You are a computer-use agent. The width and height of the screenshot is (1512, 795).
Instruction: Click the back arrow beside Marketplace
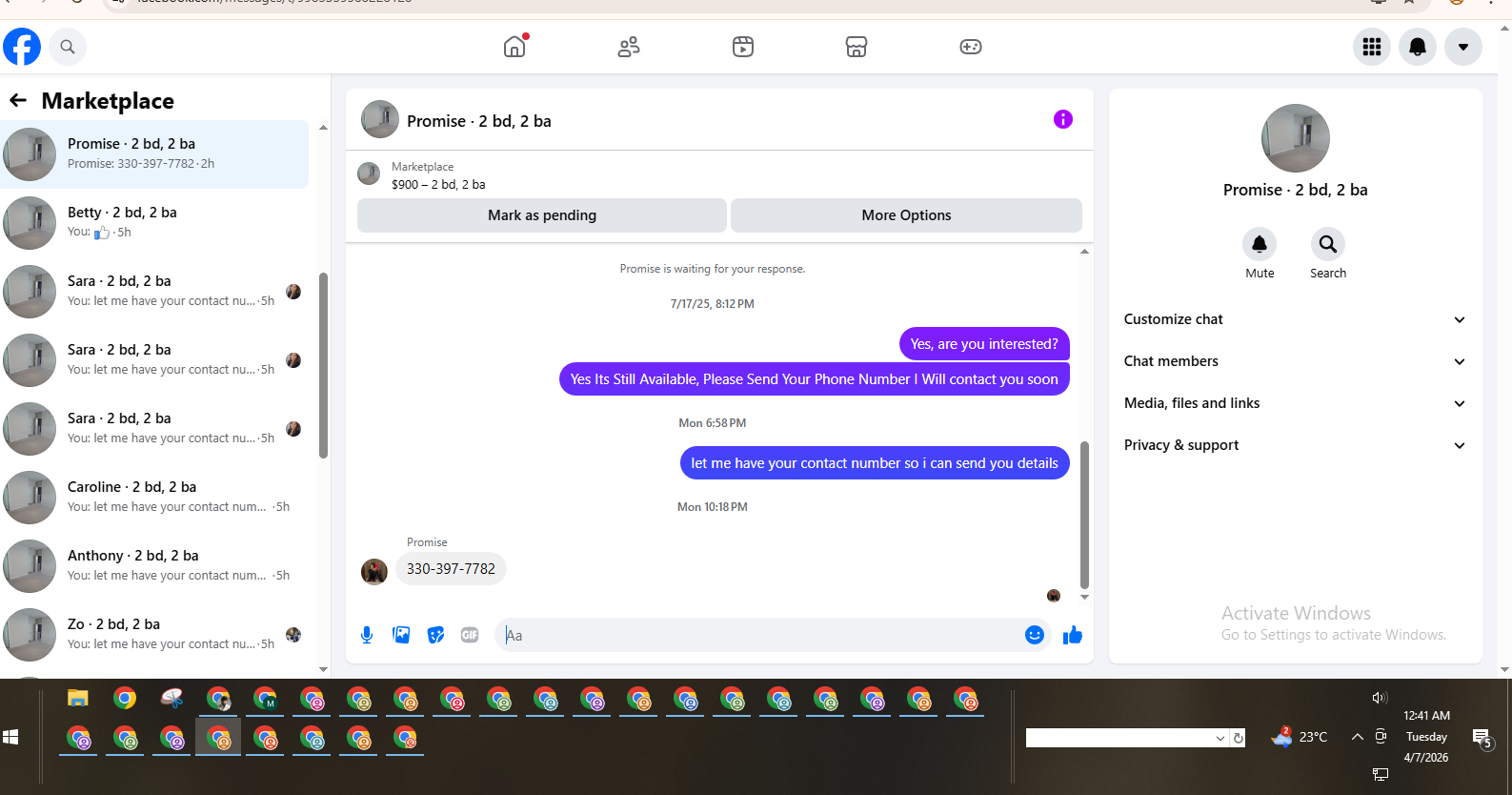pyautogui.click(x=18, y=100)
